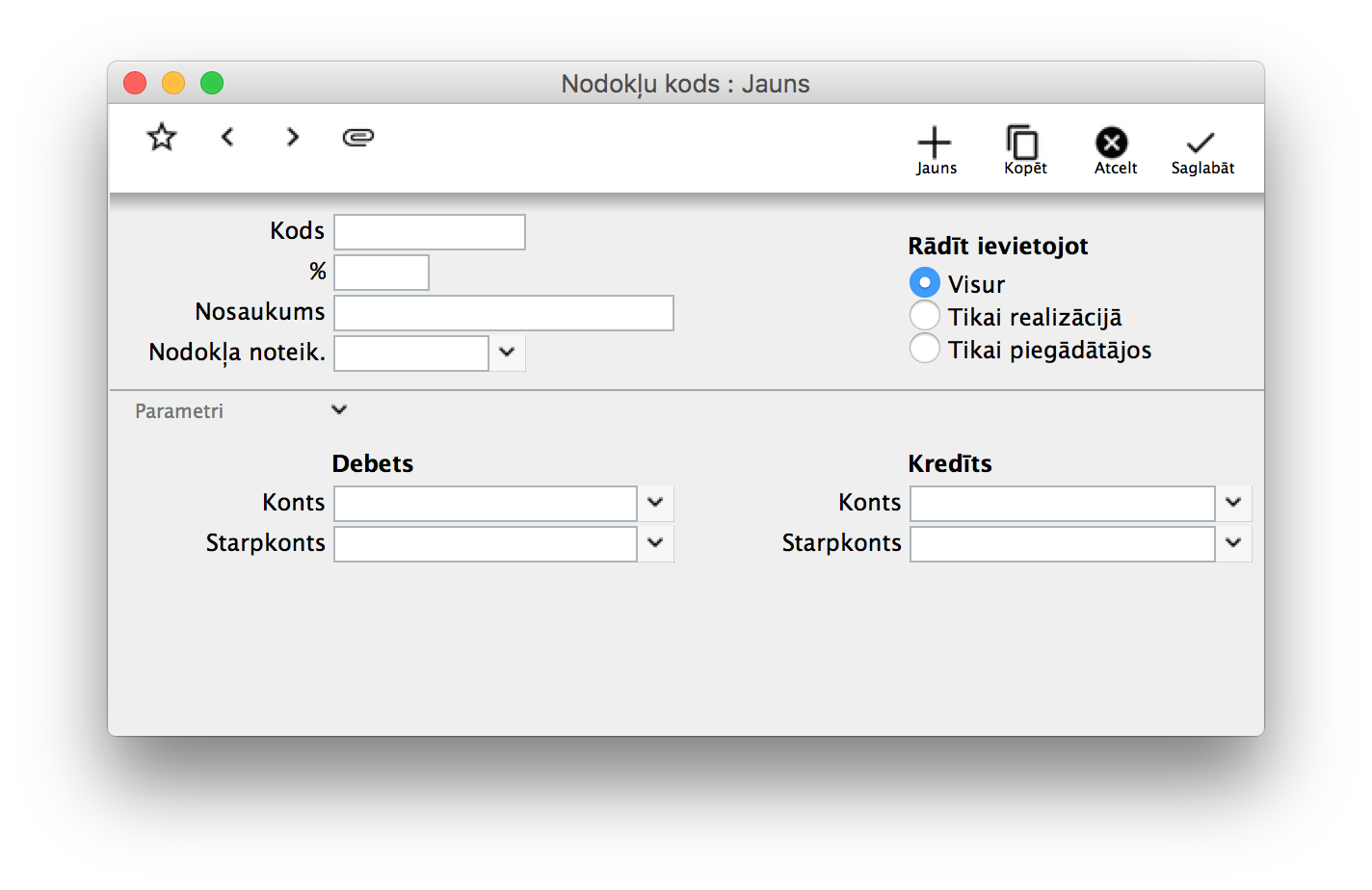Open the Nodokļa noteik. dropdown arrow
The image size is (1372, 890).
[508, 353]
